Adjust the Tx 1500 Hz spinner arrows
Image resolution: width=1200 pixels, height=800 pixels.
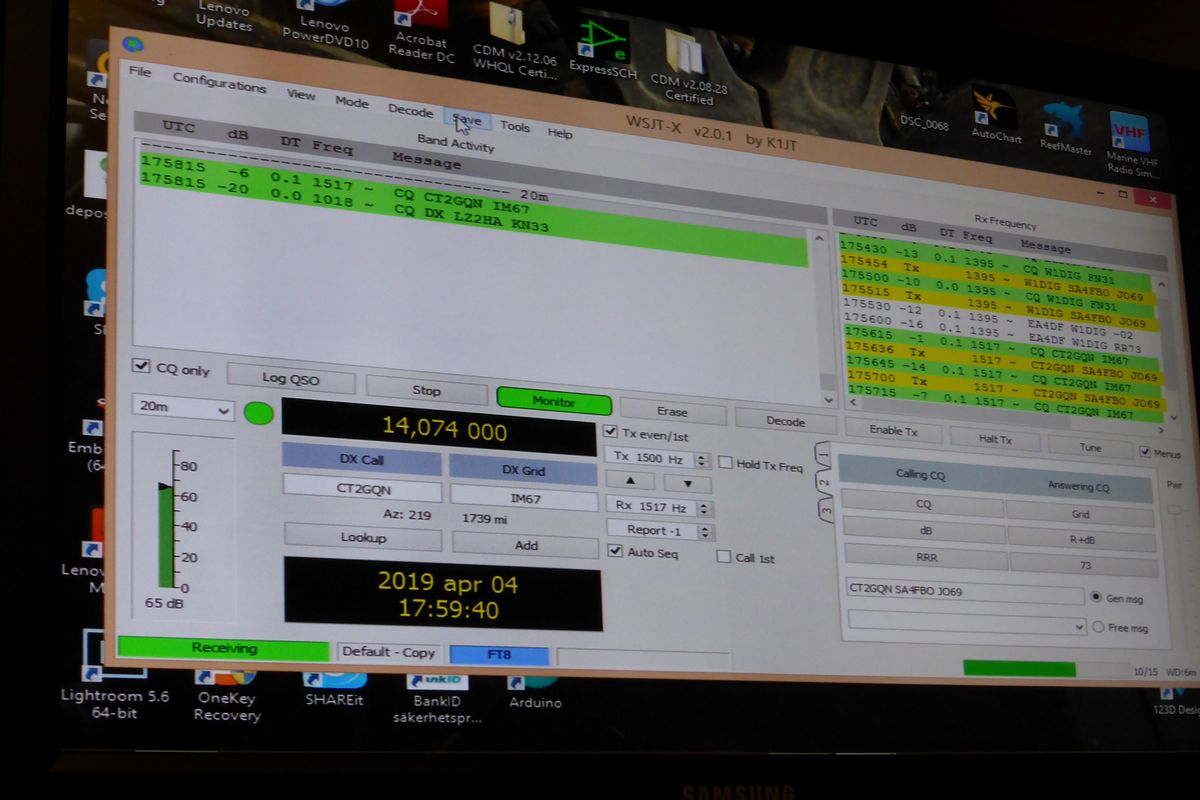click(x=703, y=459)
